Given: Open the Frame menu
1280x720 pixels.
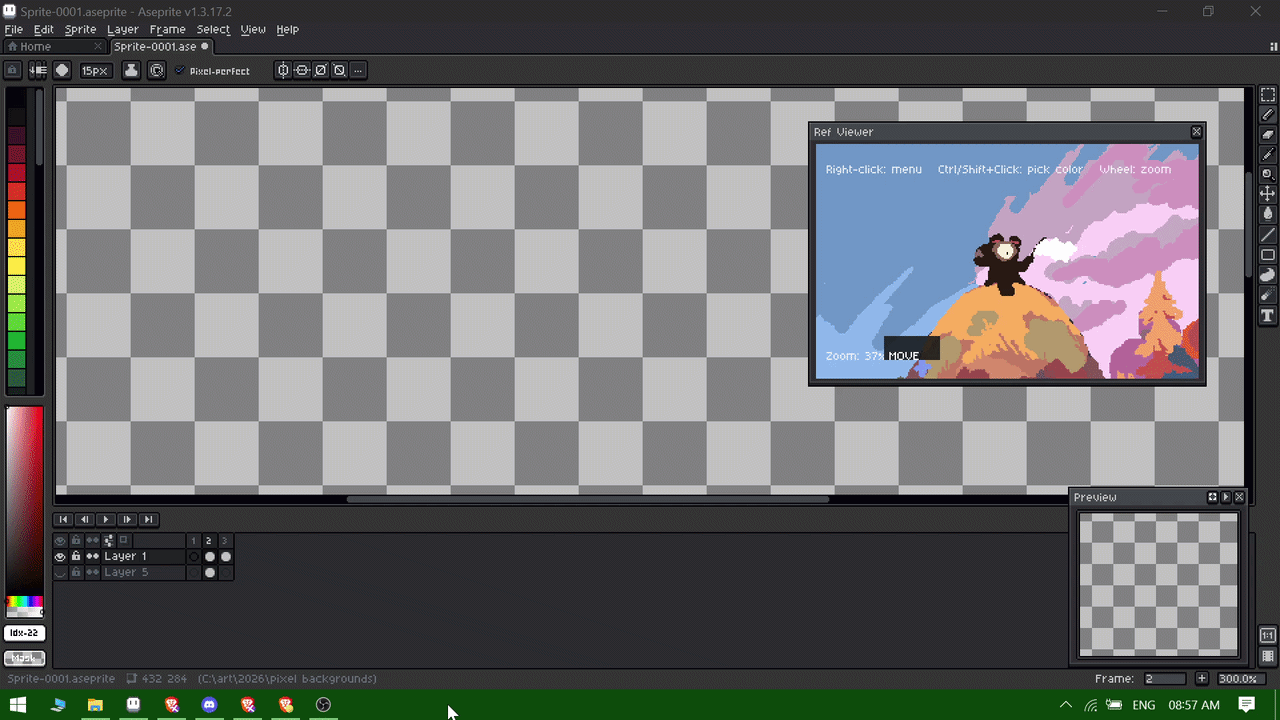Looking at the screenshot, I should point(167,30).
